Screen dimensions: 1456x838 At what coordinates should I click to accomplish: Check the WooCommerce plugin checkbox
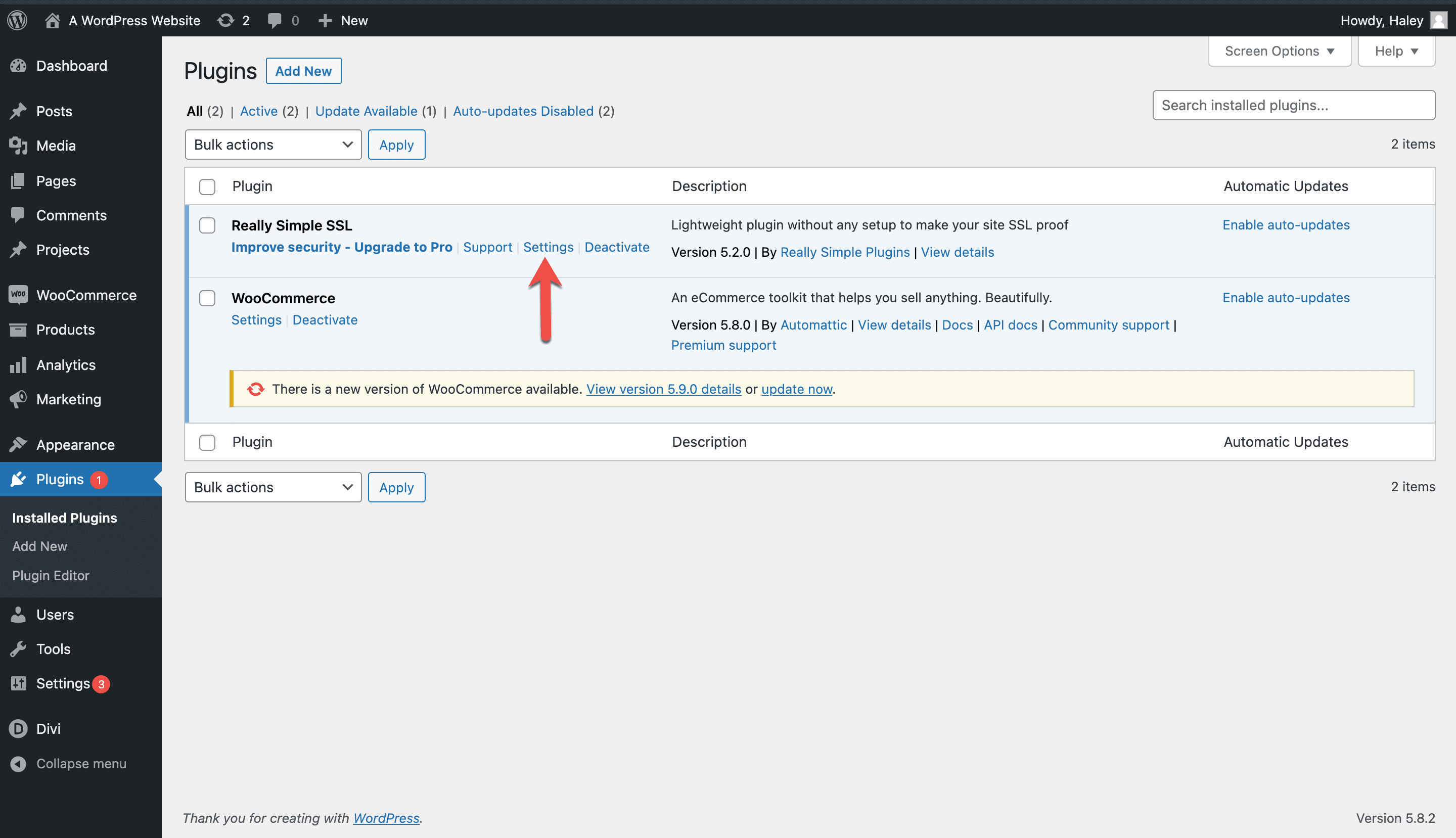(207, 298)
